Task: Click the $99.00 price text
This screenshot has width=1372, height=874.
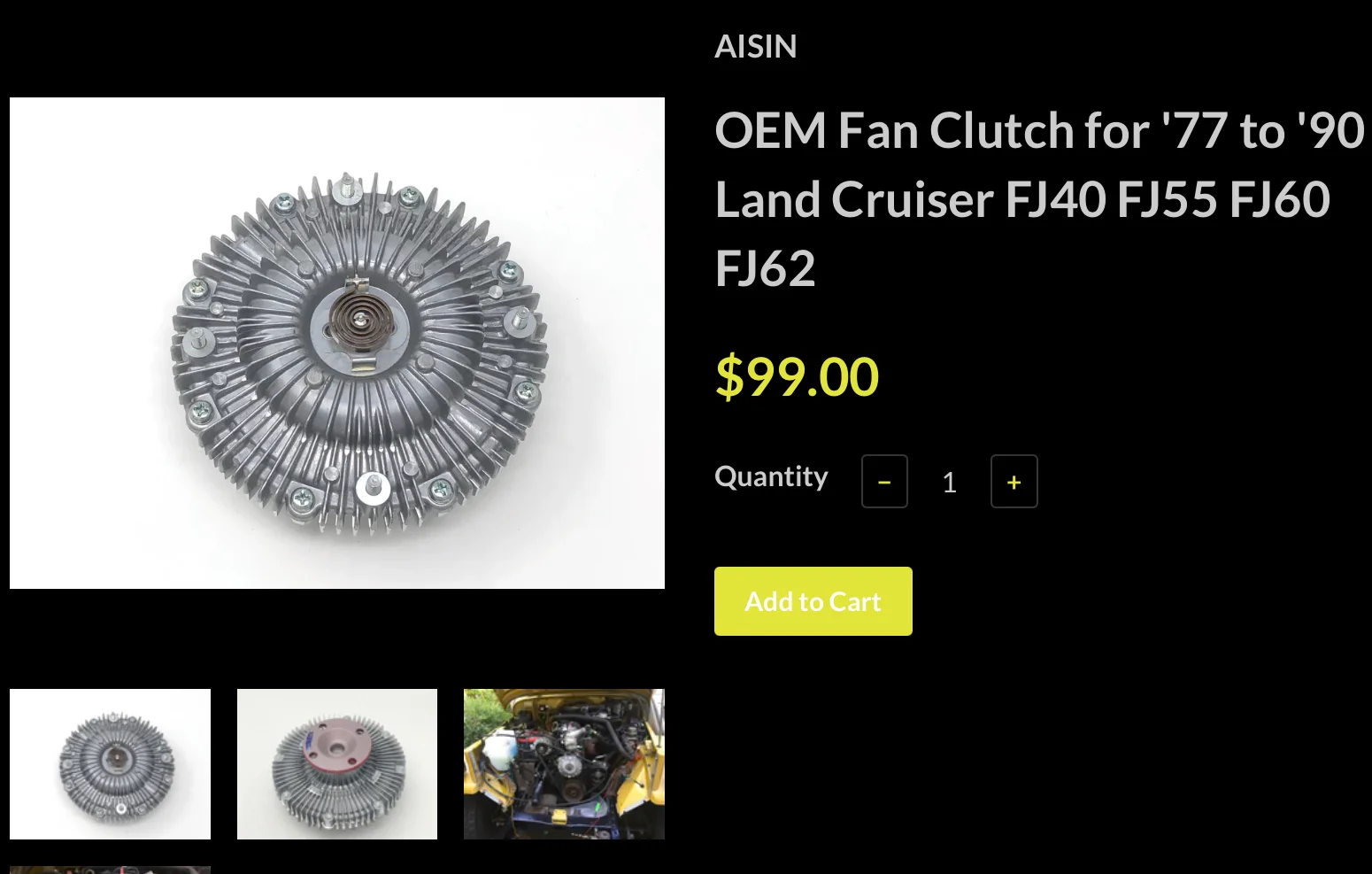Action: 797,376
